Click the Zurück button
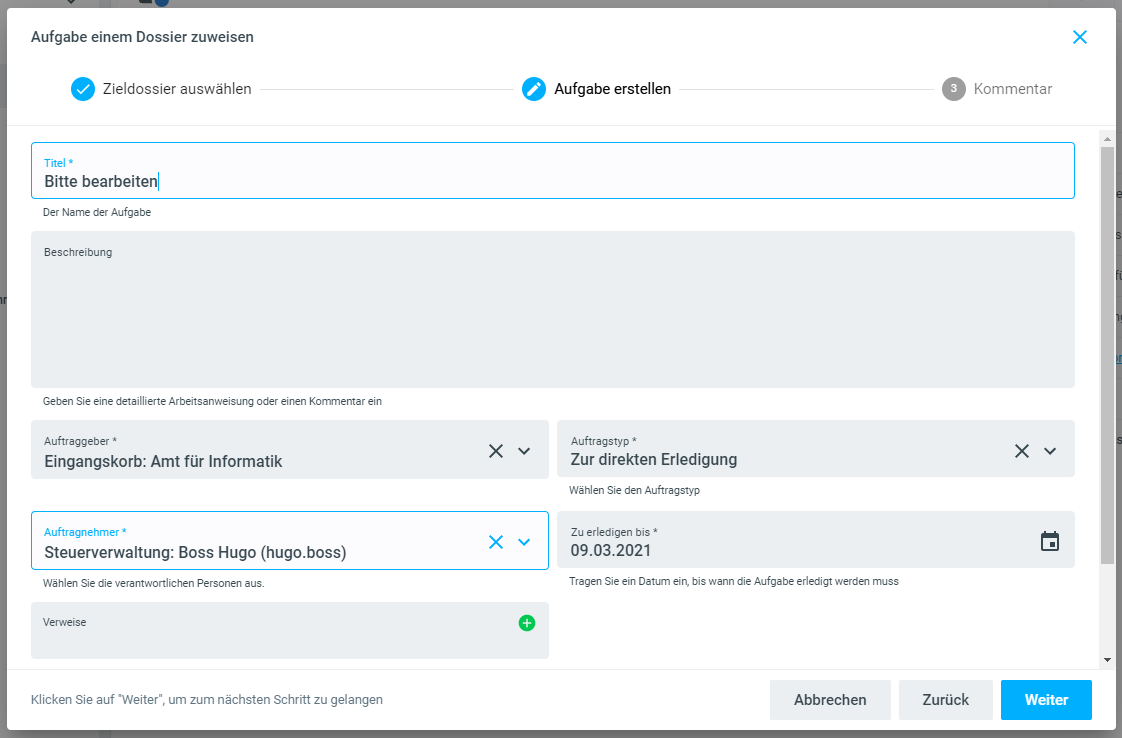This screenshot has width=1122, height=738. tap(946, 700)
